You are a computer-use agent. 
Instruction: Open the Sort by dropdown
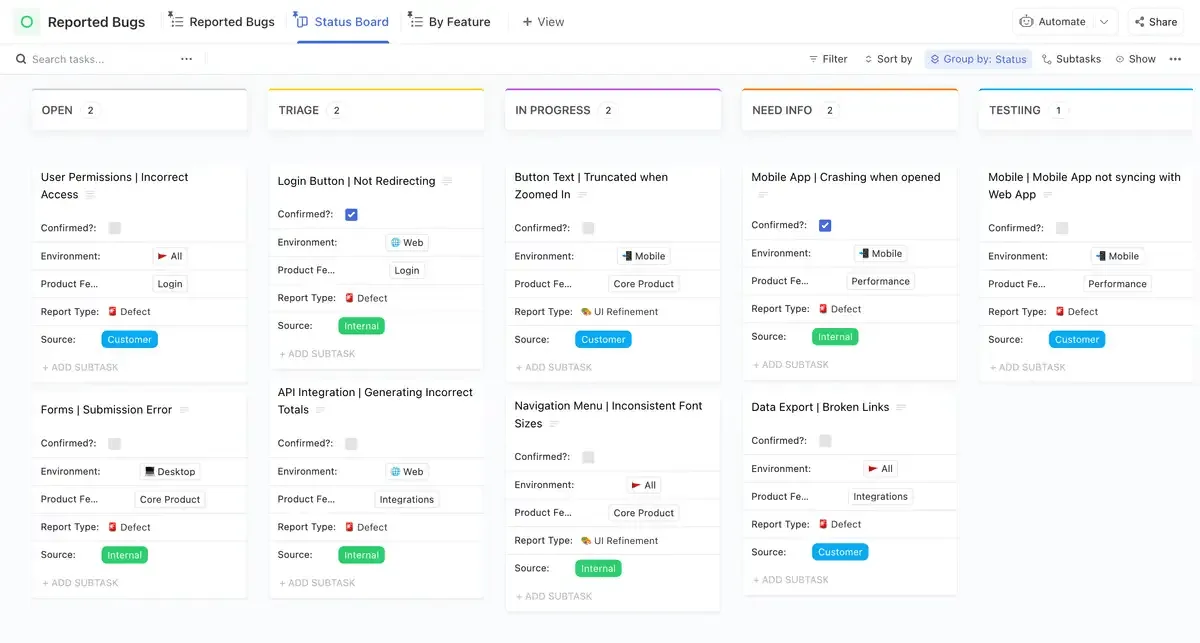click(x=888, y=59)
